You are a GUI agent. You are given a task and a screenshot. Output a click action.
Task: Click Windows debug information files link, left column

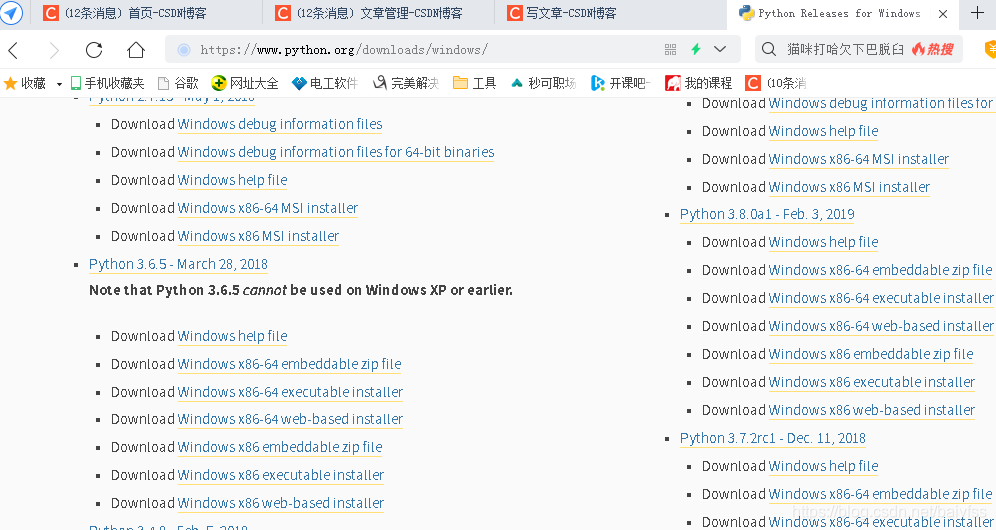click(279, 125)
